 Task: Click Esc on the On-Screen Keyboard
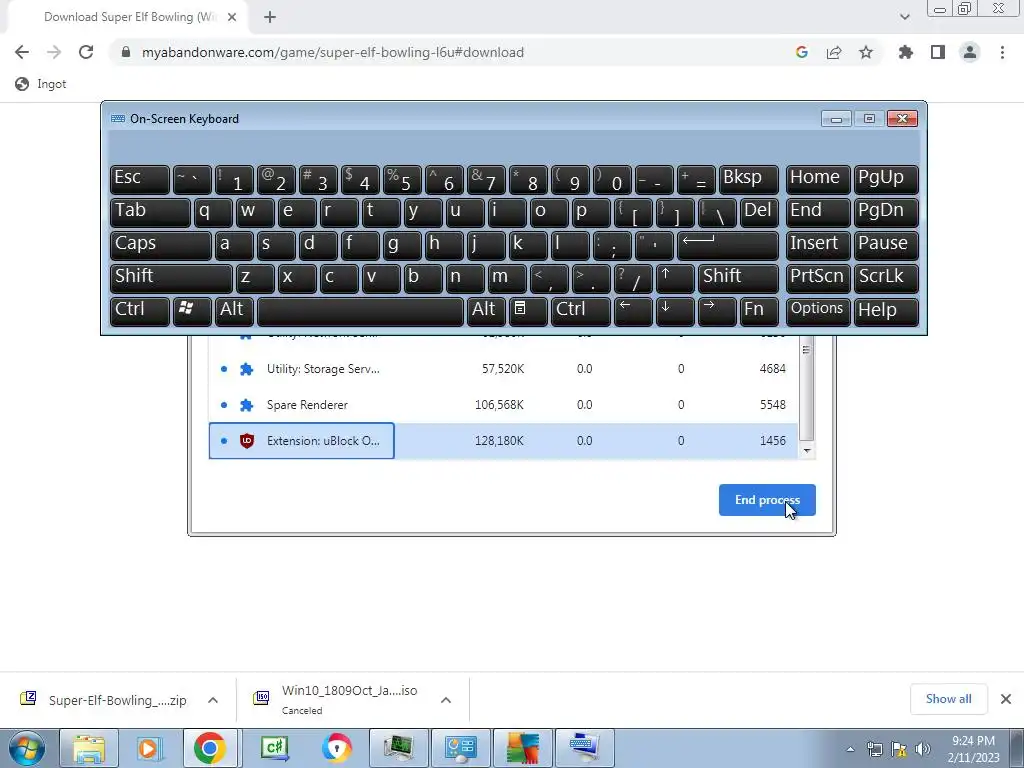pos(140,179)
